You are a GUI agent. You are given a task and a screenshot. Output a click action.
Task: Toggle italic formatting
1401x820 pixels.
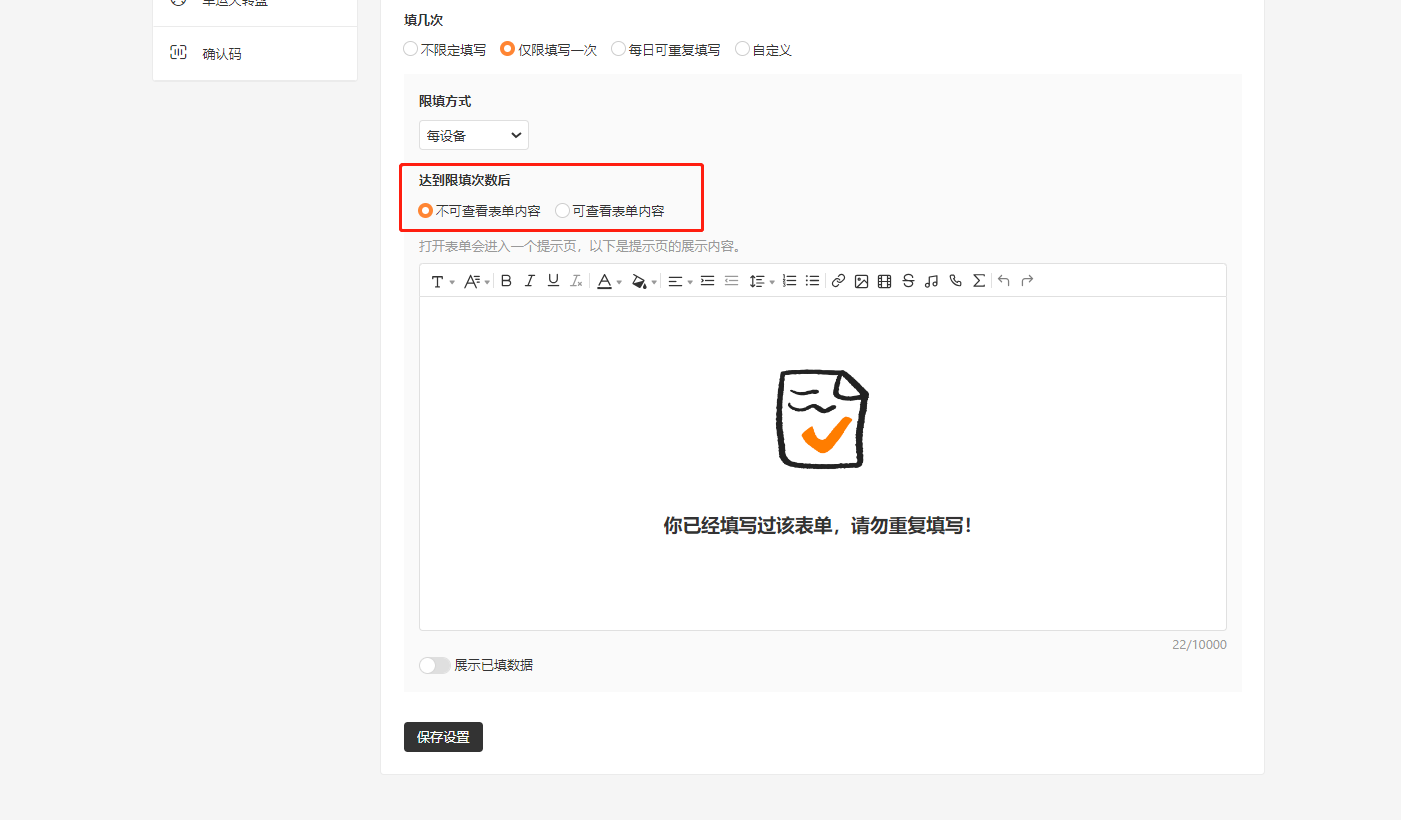coord(530,281)
